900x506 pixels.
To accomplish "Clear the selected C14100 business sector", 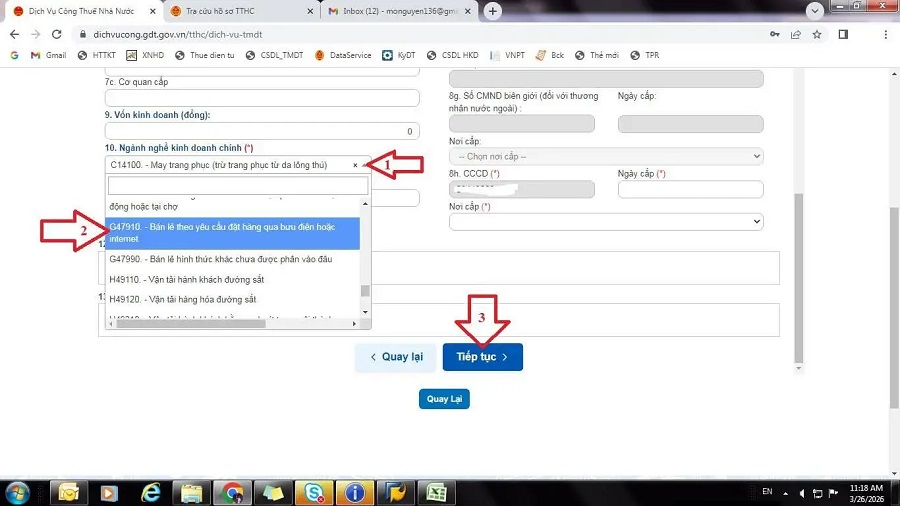I will (x=355, y=165).
